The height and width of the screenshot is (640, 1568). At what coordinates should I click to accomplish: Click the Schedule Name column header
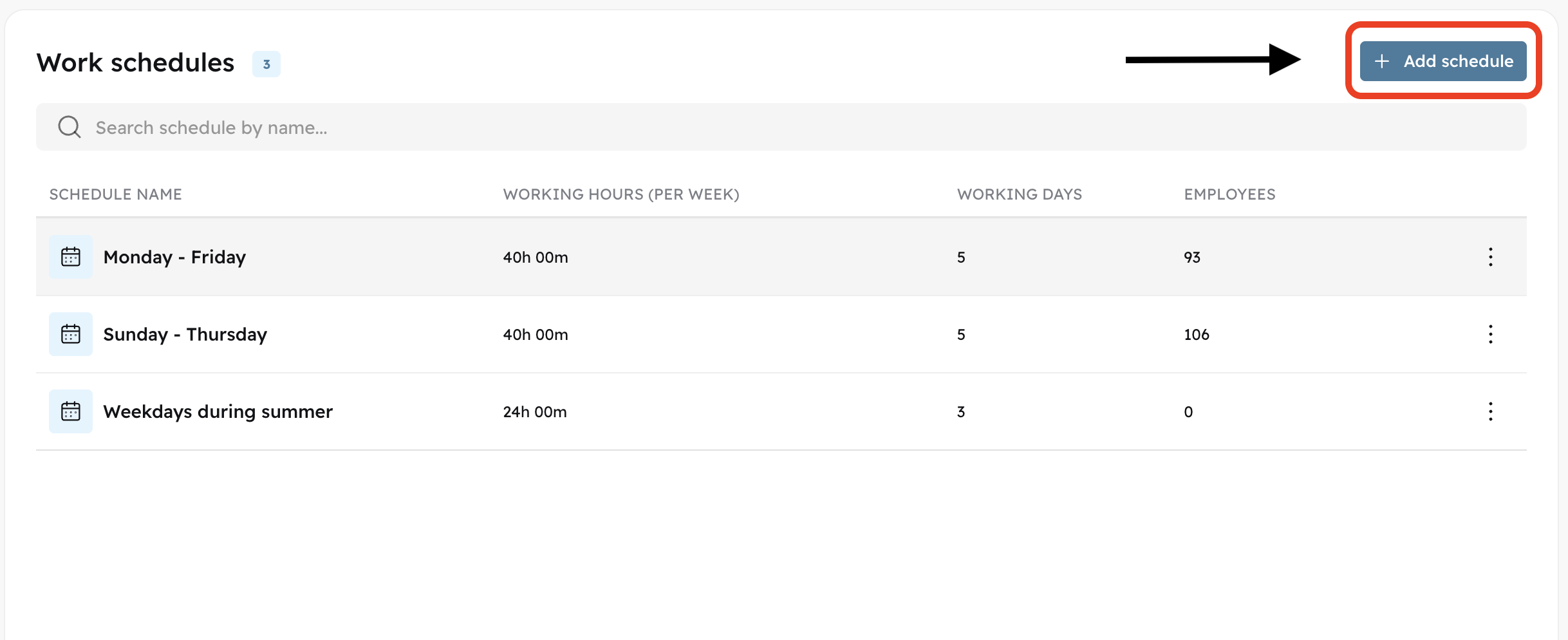coord(116,194)
